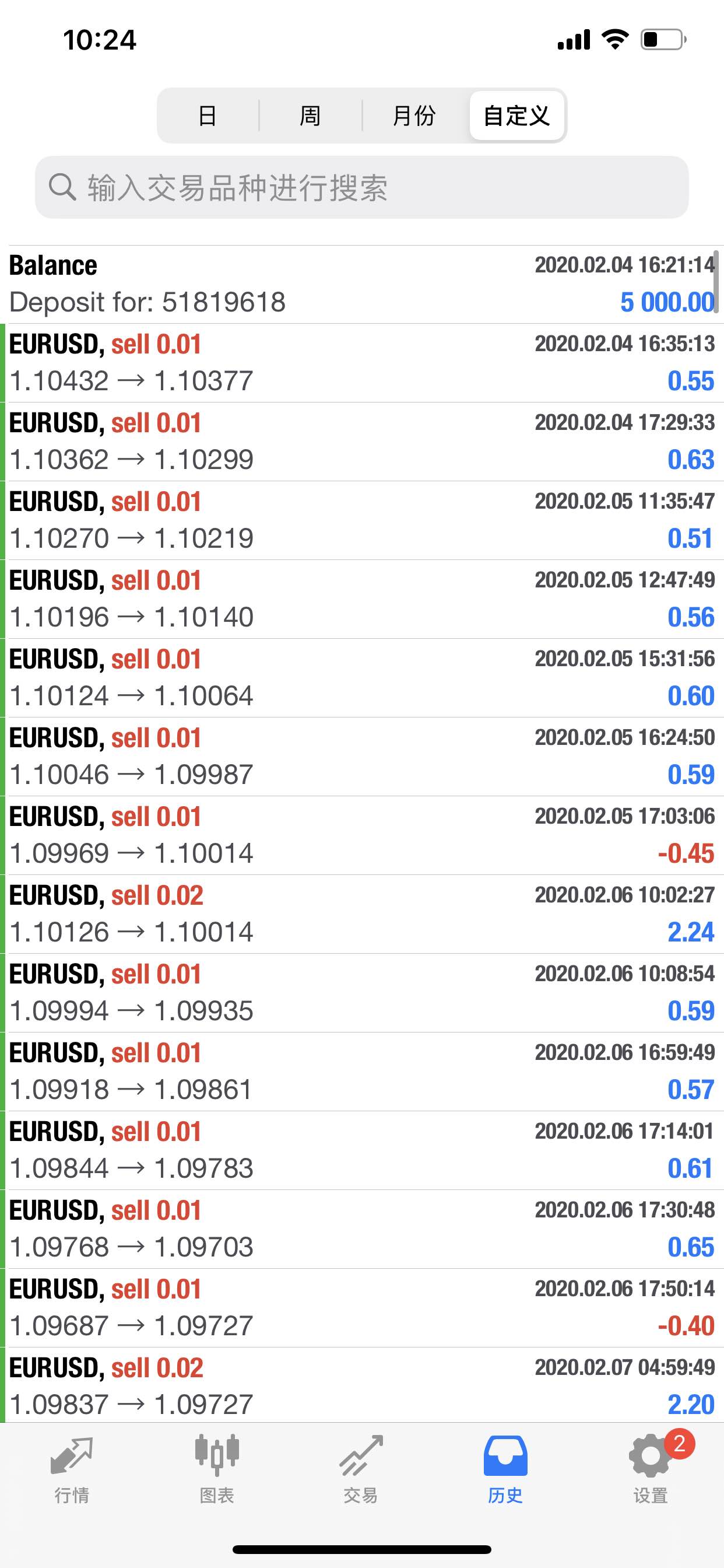Select the 周 week period segment

click(310, 116)
